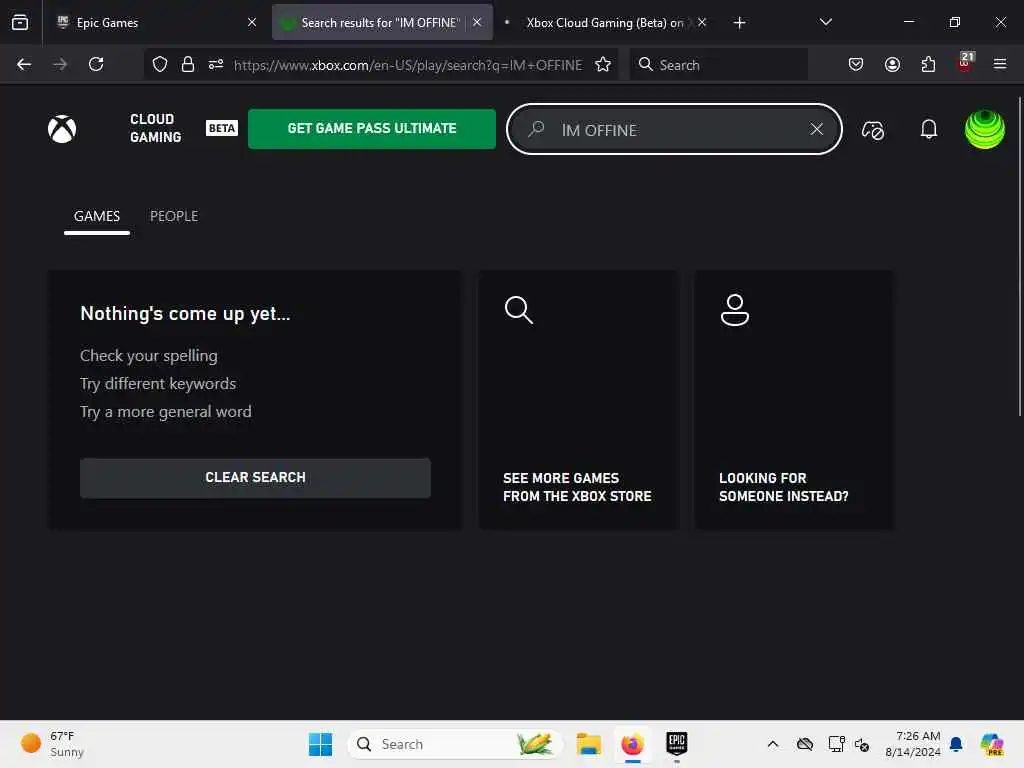Click the 'Nothing's come up yet...' heading
Image resolution: width=1024 pixels, height=768 pixels.
tap(185, 314)
